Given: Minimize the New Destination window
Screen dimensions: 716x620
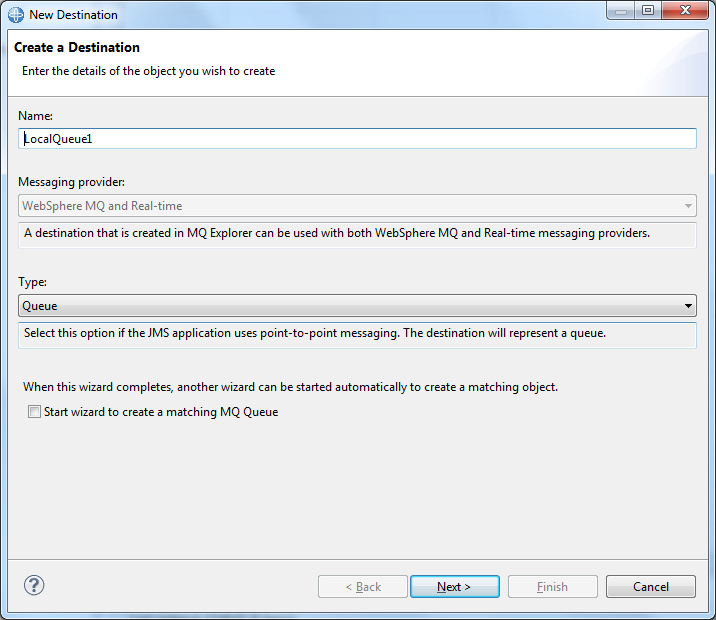Looking at the screenshot, I should pyautogui.click(x=618, y=12).
